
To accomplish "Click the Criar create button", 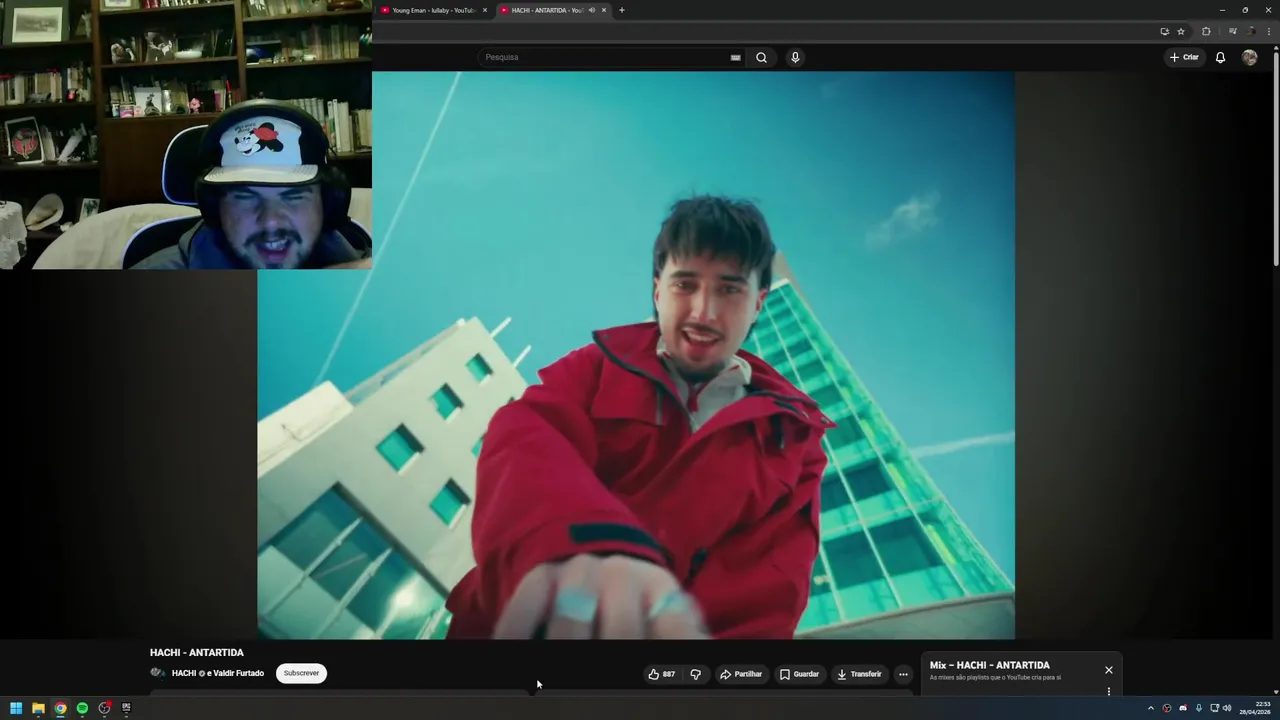I will click(x=1184, y=57).
